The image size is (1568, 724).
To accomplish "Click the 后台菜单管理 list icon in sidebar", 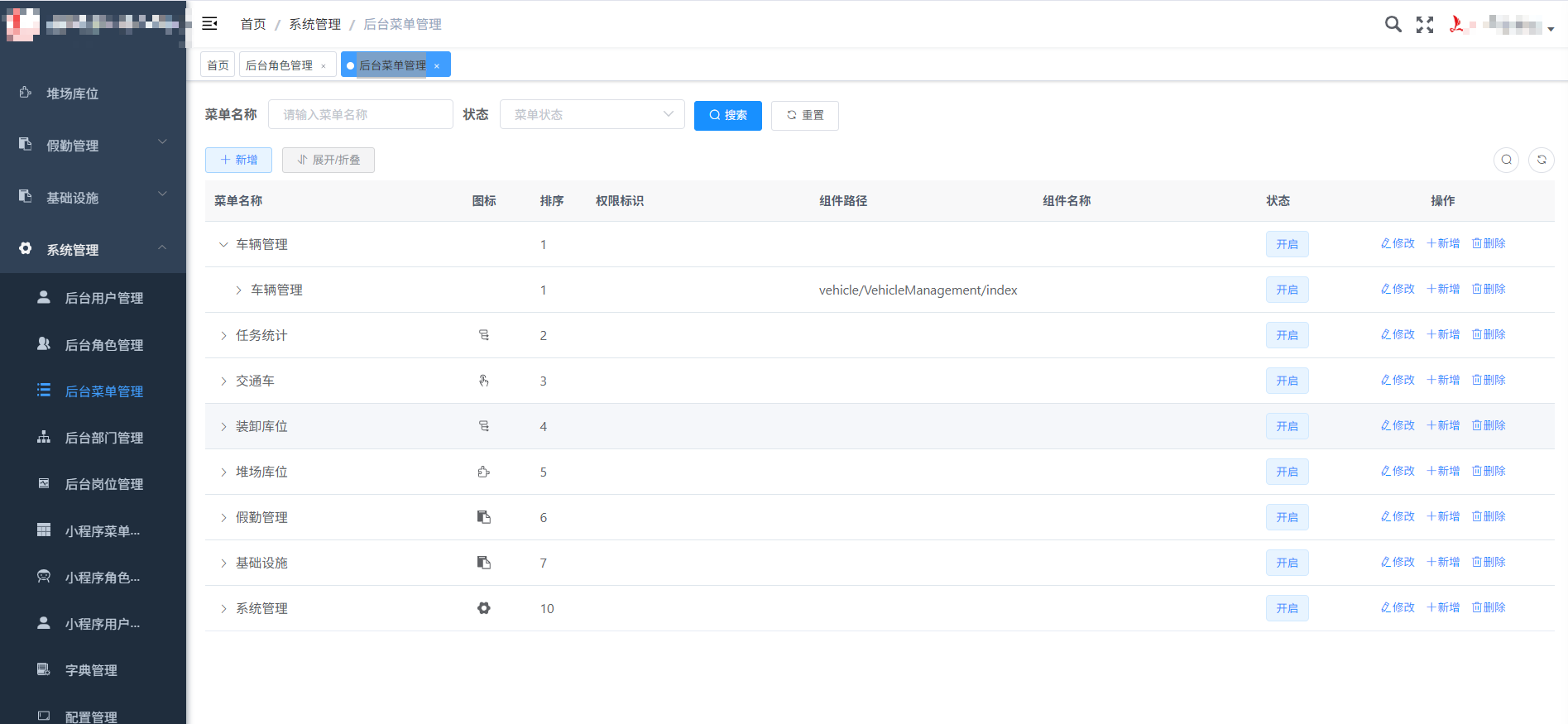I will click(x=44, y=390).
